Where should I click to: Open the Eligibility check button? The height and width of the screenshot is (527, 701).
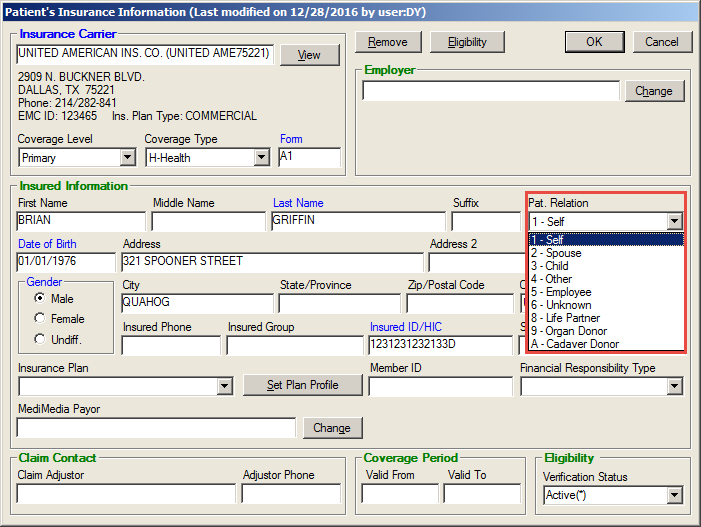[467, 42]
